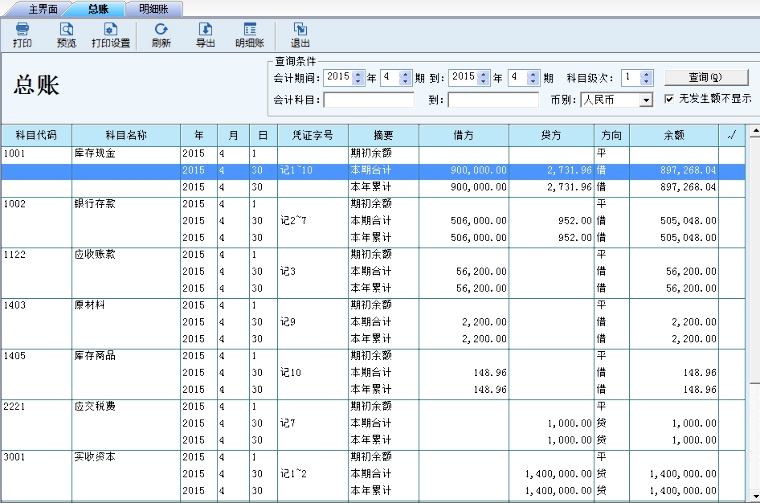
Task: Decrease the starting period spinner
Action: [x=406, y=81]
